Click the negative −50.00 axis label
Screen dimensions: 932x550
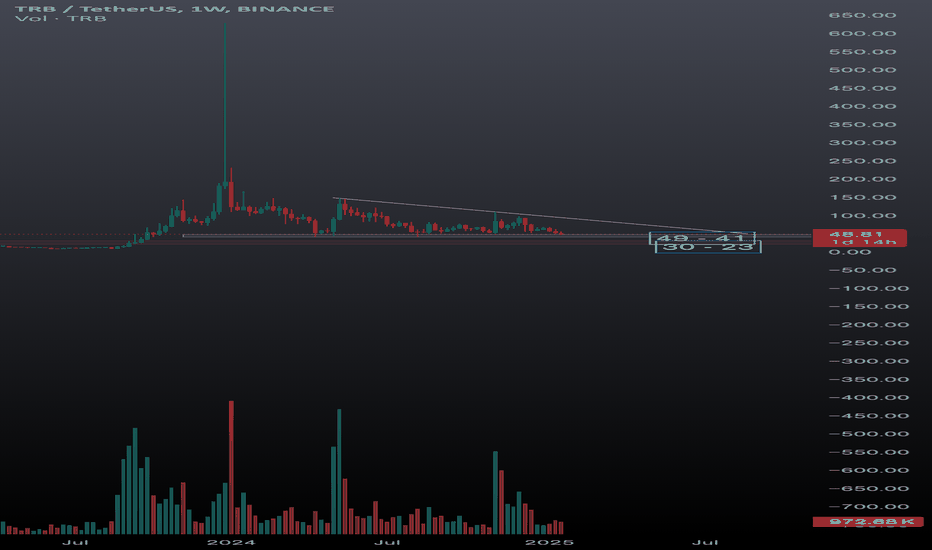[x=862, y=271]
